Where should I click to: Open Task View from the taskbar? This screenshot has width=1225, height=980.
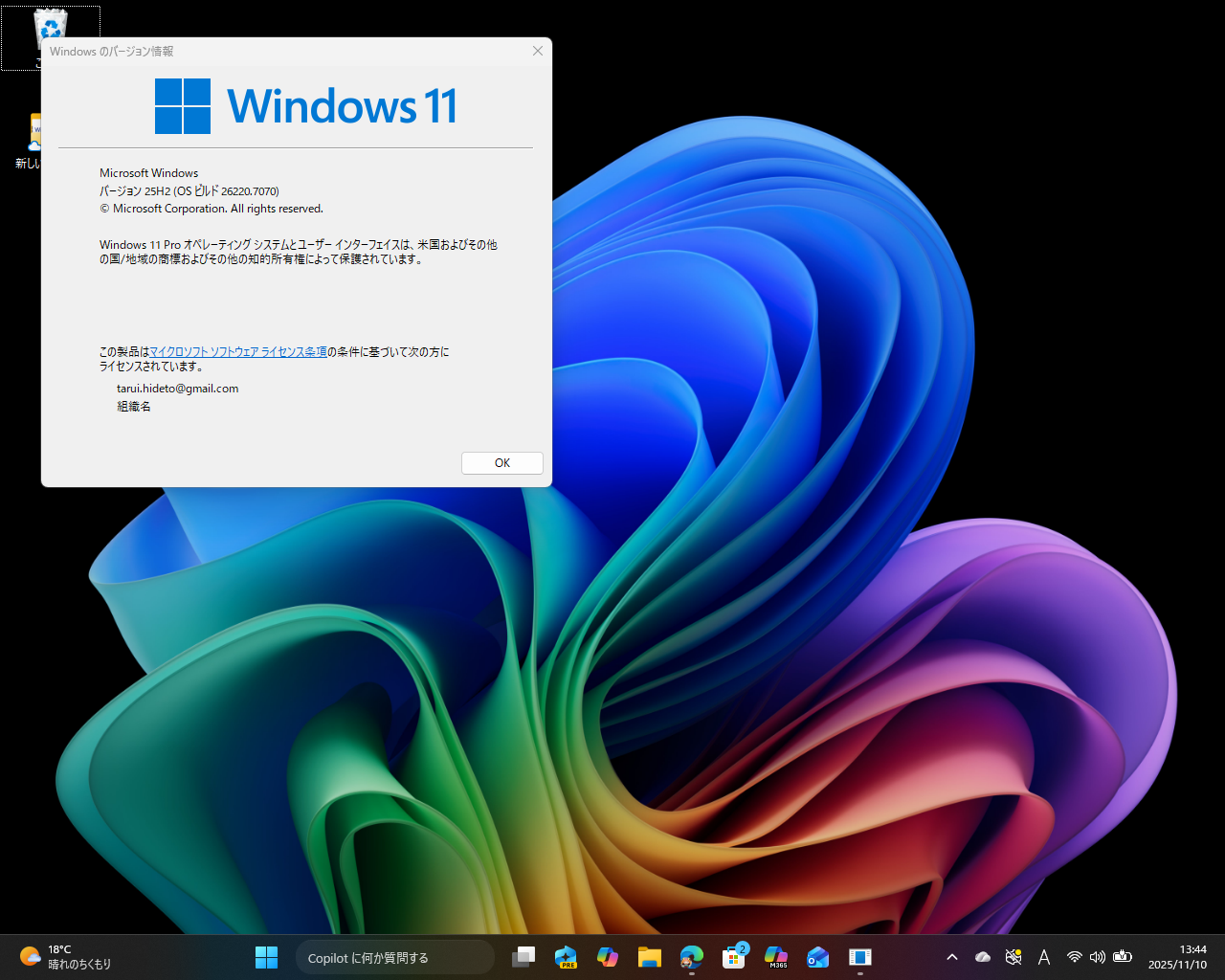[523, 957]
